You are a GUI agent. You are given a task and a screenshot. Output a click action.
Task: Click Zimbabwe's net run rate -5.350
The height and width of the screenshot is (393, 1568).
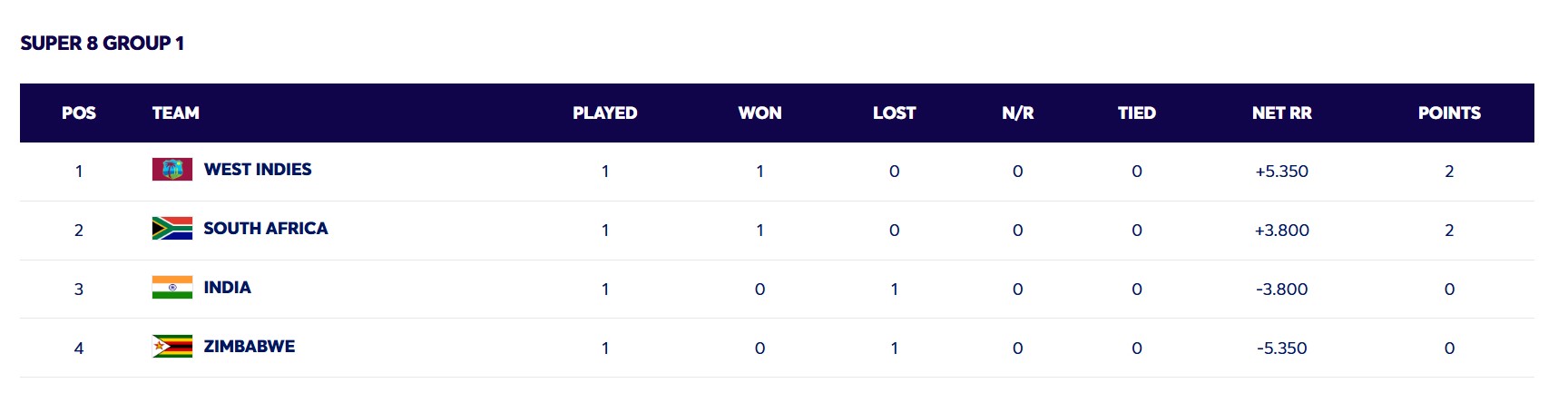coord(1282,349)
